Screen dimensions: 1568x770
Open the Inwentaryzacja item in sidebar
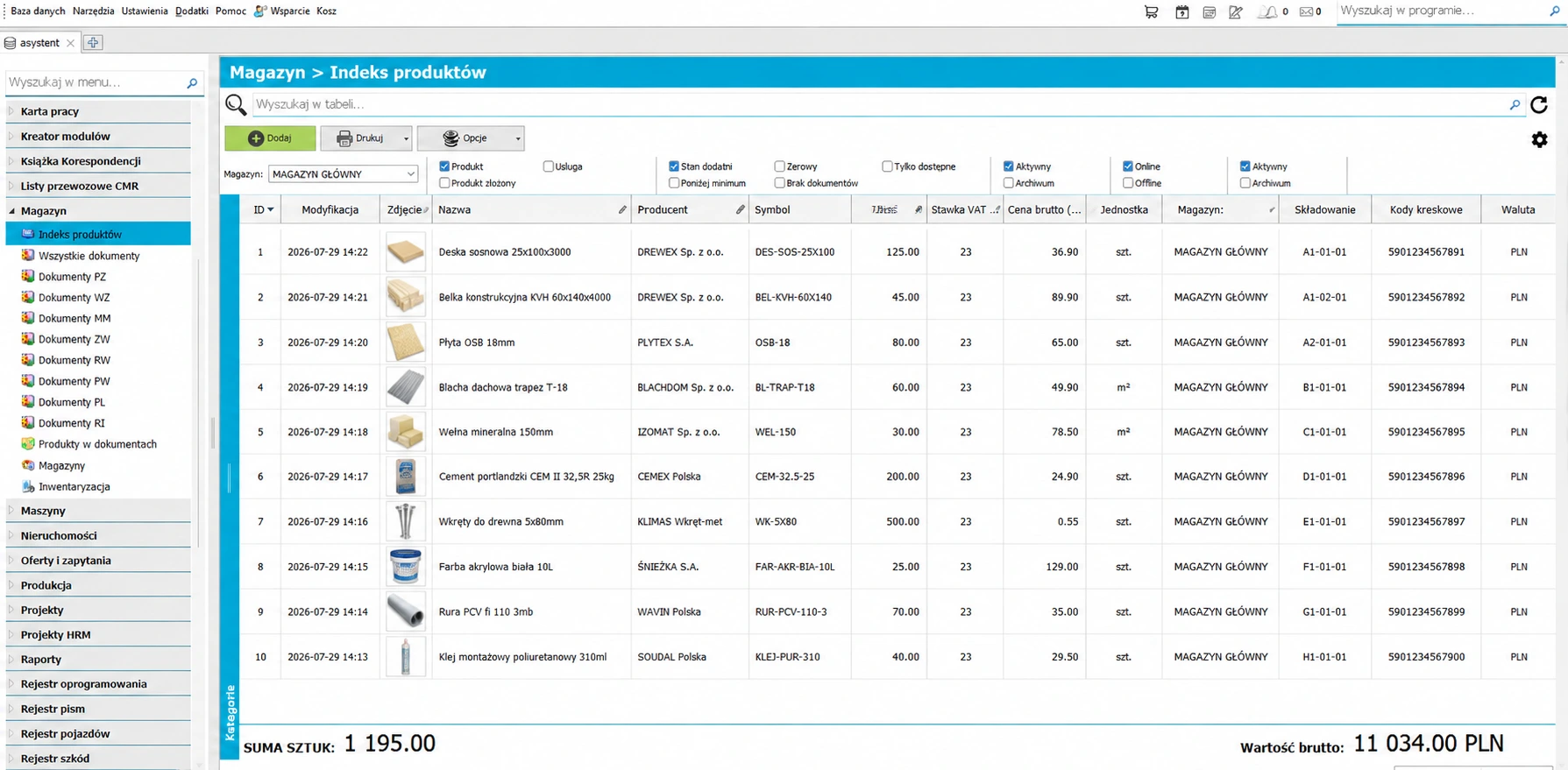click(74, 486)
